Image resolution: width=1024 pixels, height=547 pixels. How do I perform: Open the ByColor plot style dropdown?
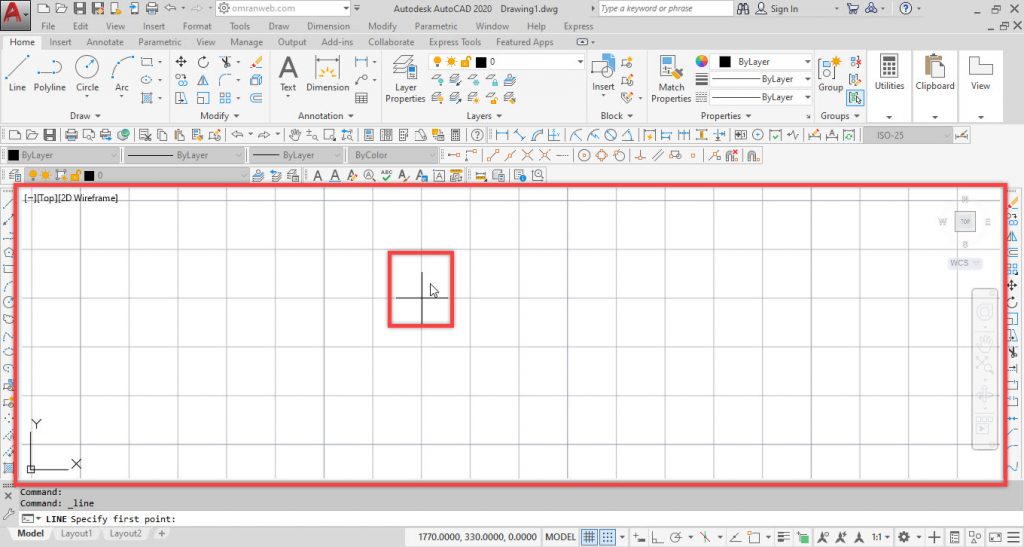click(x=391, y=156)
